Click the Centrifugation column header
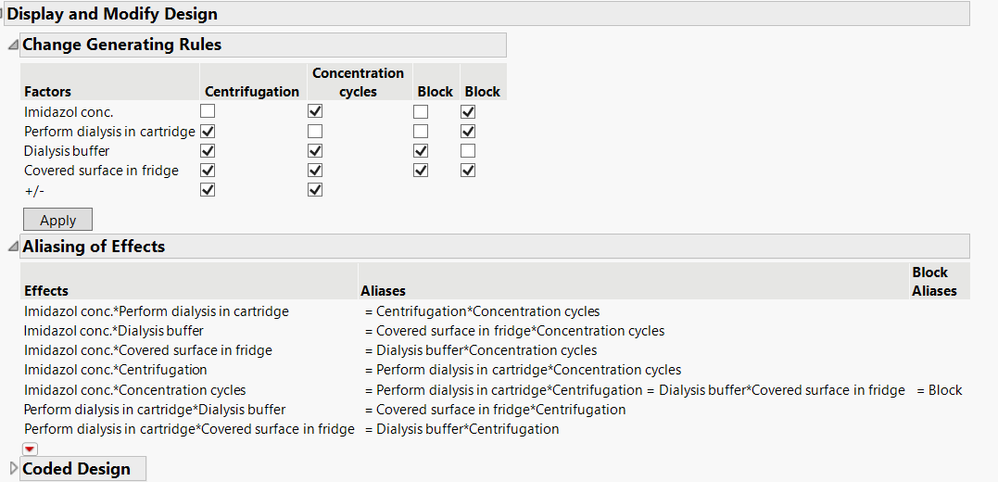 252,91
